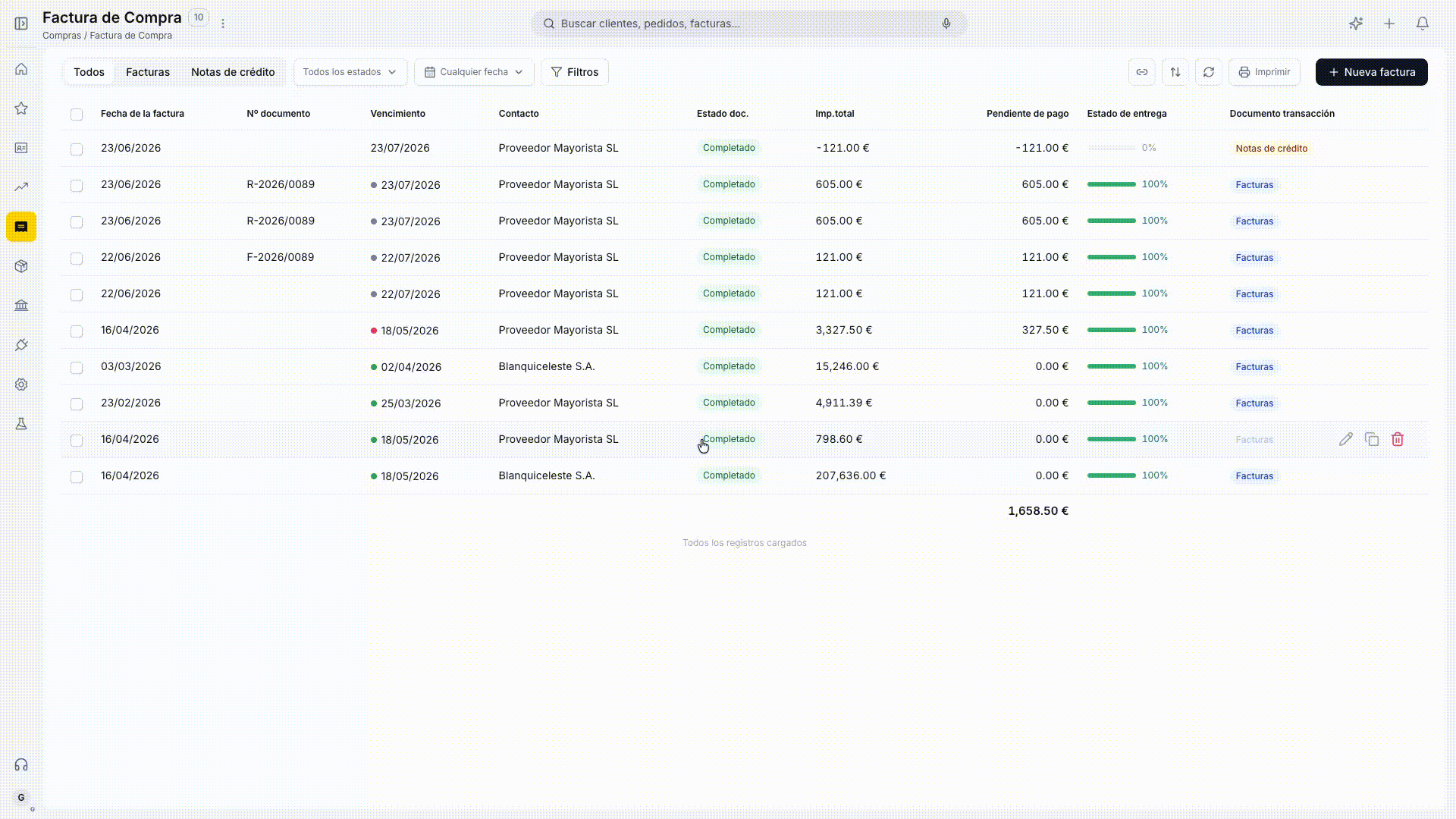This screenshot has height=819, width=1456.
Task: Open the bank building icon in sidebar
Action: click(x=21, y=306)
